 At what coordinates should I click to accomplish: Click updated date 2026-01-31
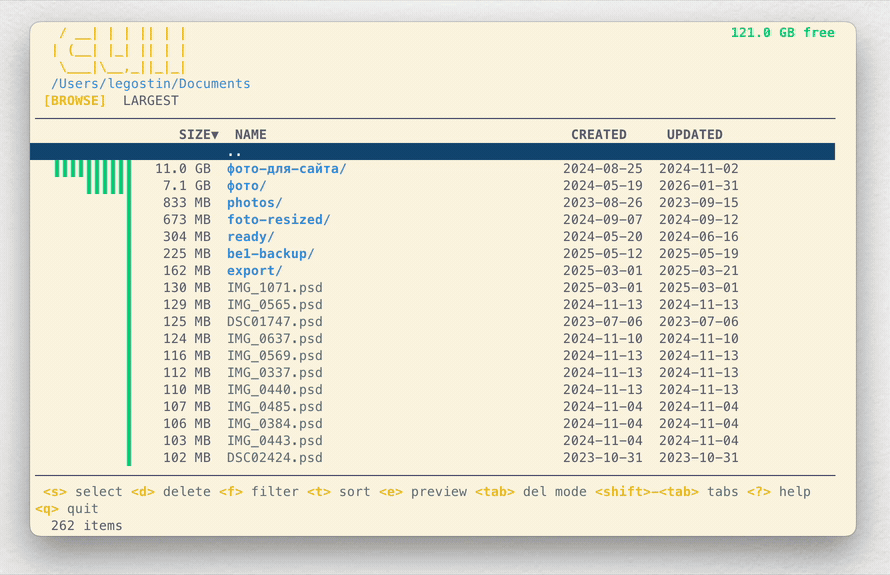coord(699,186)
